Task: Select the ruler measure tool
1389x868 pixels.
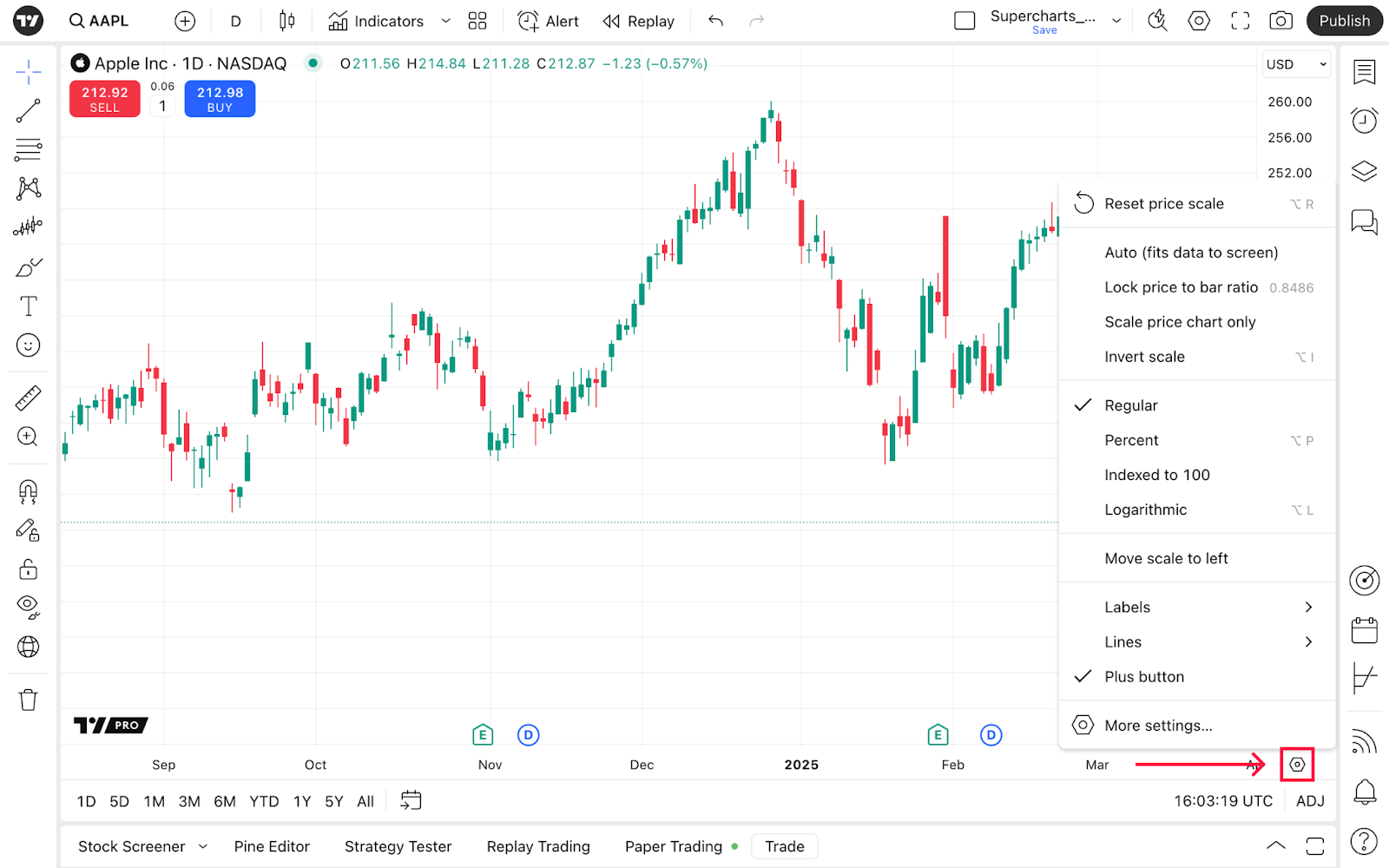Action: coord(28,398)
